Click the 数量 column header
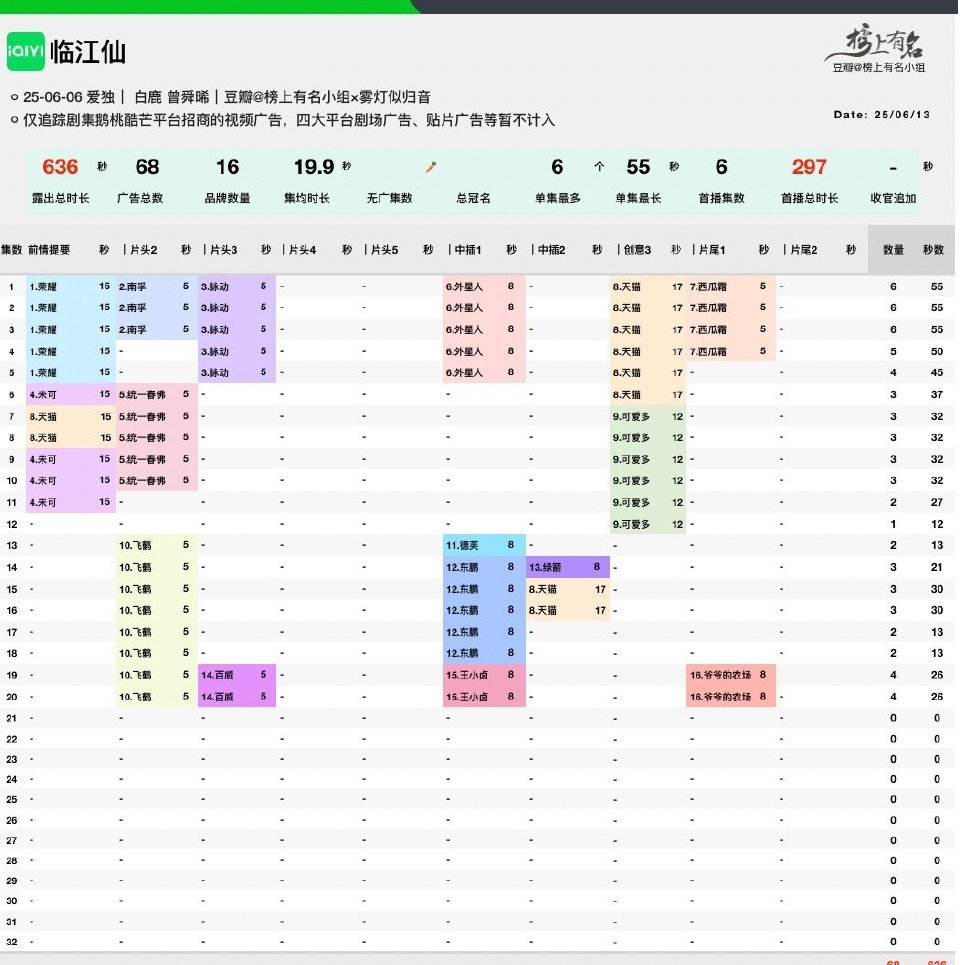 coord(893,250)
